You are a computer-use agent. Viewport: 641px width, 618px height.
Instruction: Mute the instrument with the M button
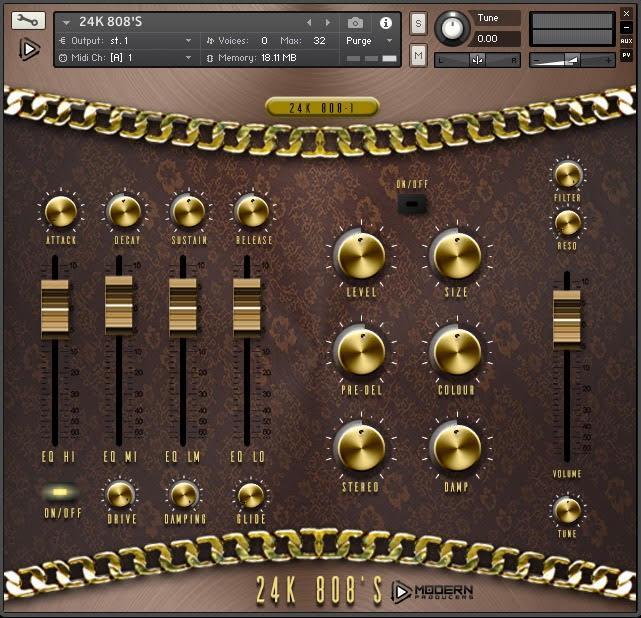pos(418,56)
